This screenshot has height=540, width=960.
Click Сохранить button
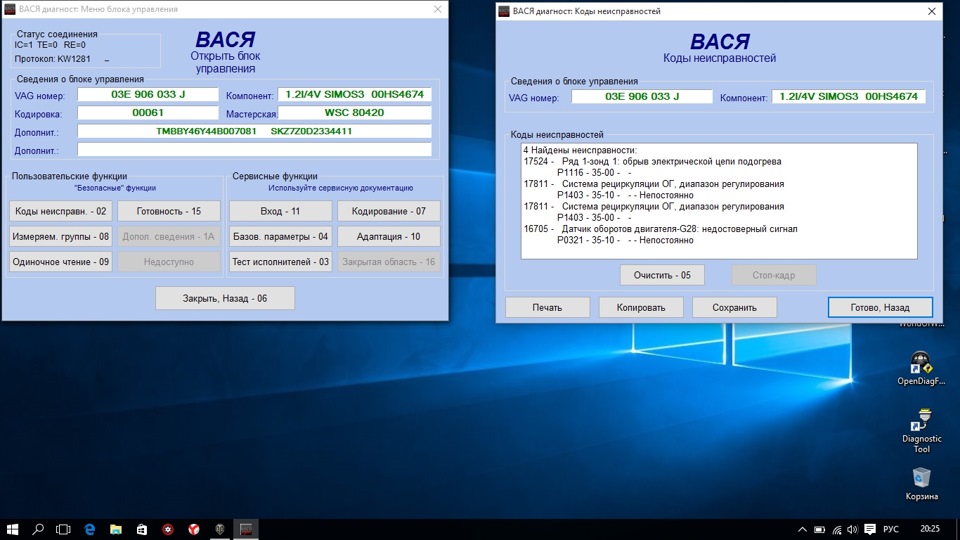(735, 307)
